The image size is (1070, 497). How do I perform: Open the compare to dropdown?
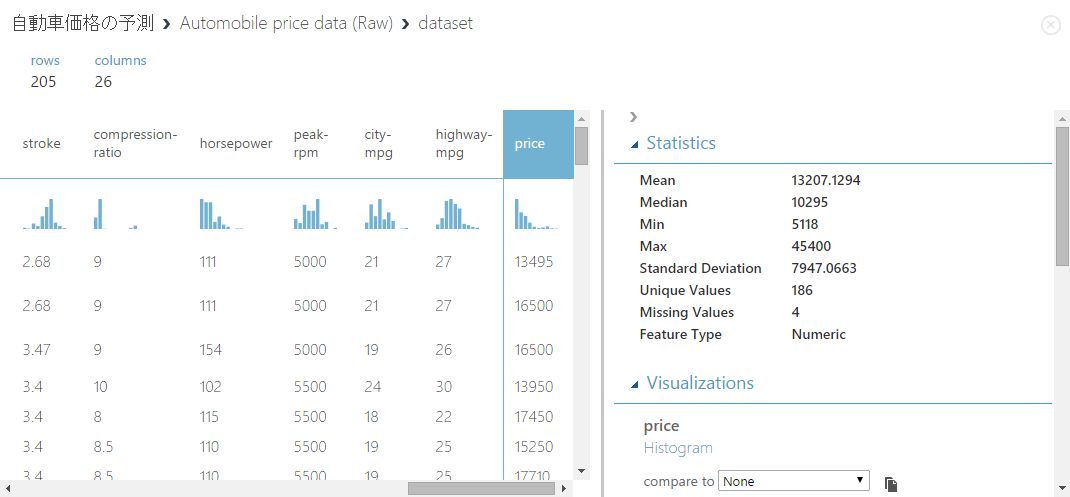click(x=794, y=481)
